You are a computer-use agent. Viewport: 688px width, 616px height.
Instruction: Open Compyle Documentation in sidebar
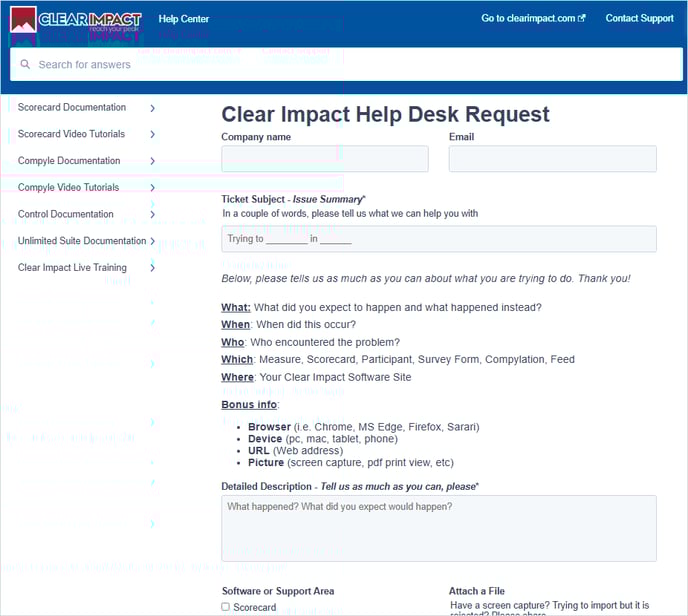[x=69, y=161]
